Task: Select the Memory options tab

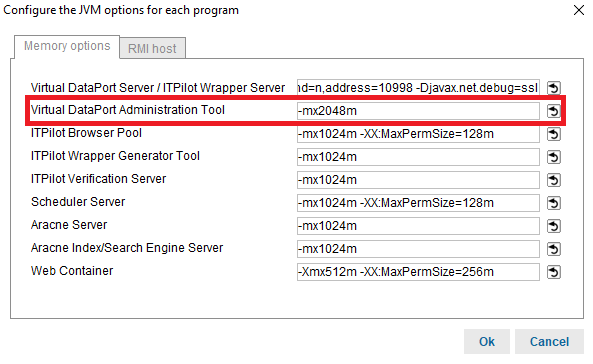Action: (67, 47)
